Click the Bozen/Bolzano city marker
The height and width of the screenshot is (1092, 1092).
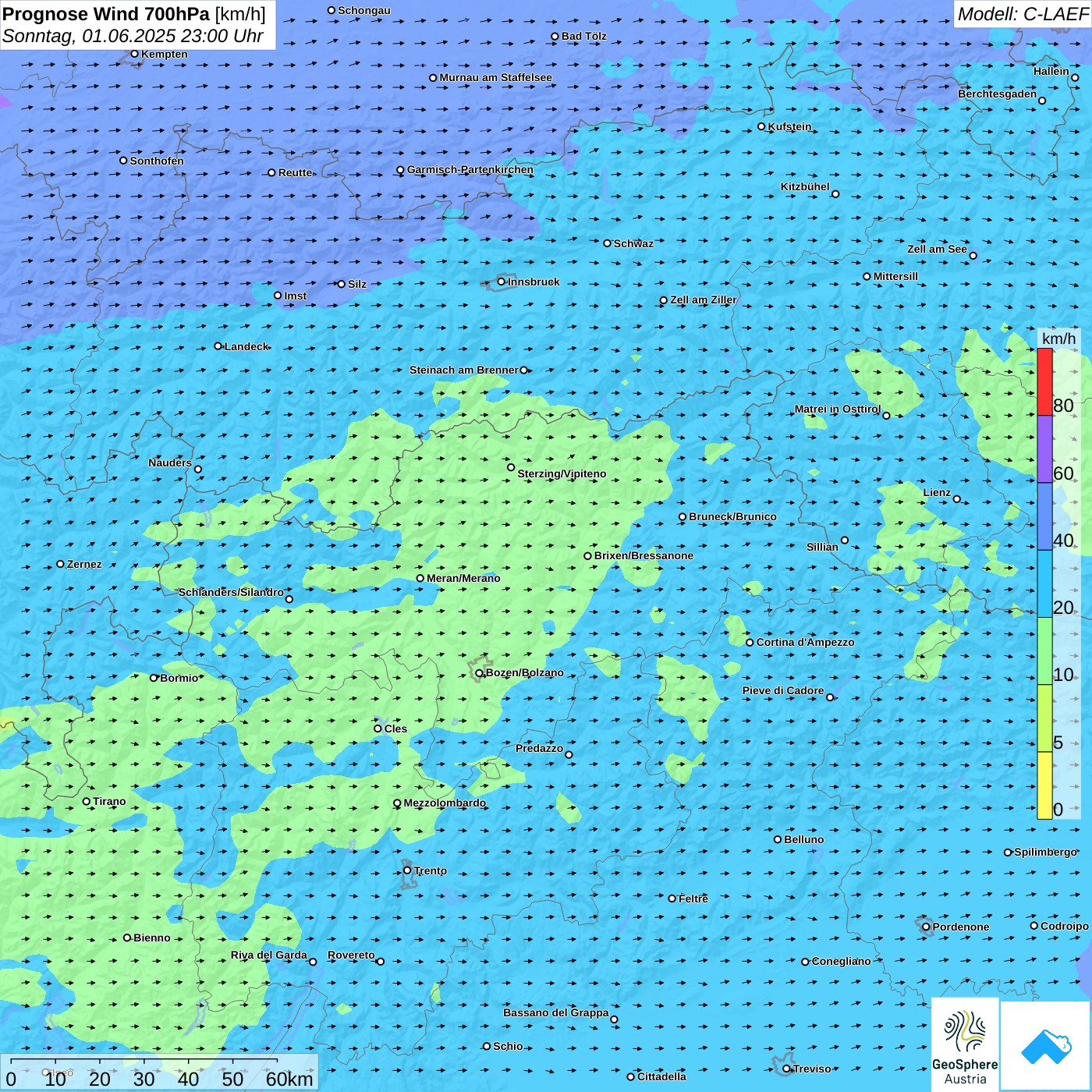click(x=480, y=672)
